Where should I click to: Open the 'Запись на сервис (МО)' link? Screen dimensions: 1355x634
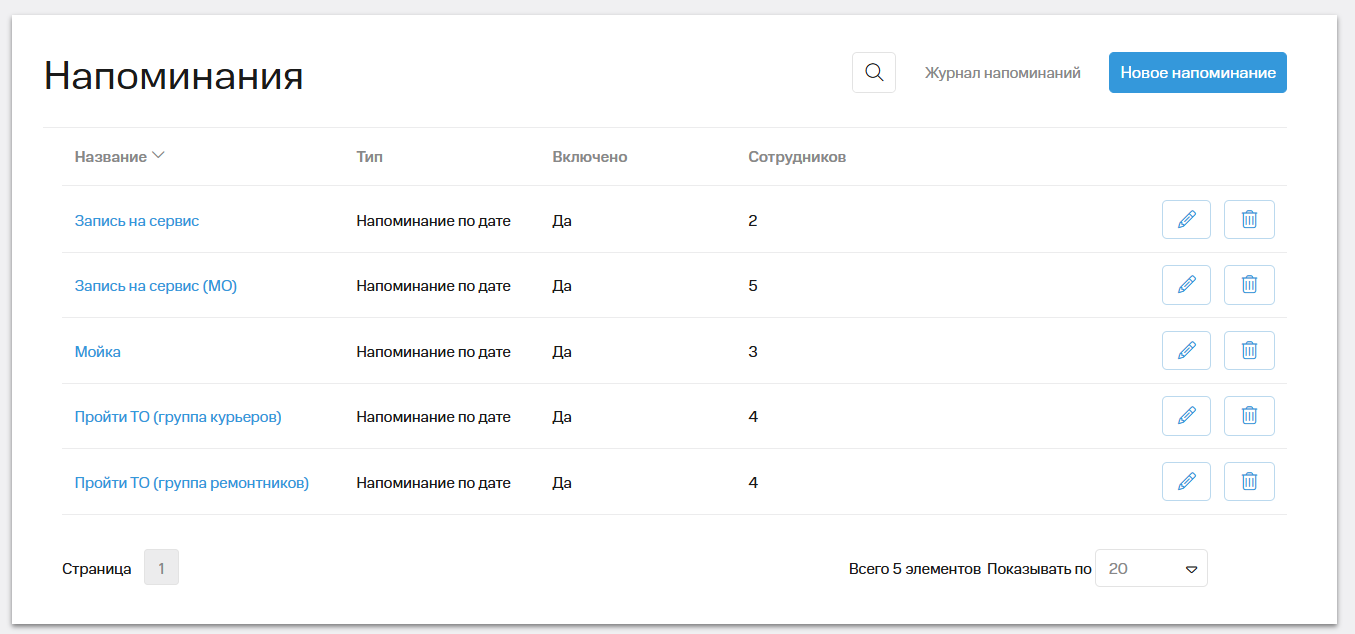point(156,286)
